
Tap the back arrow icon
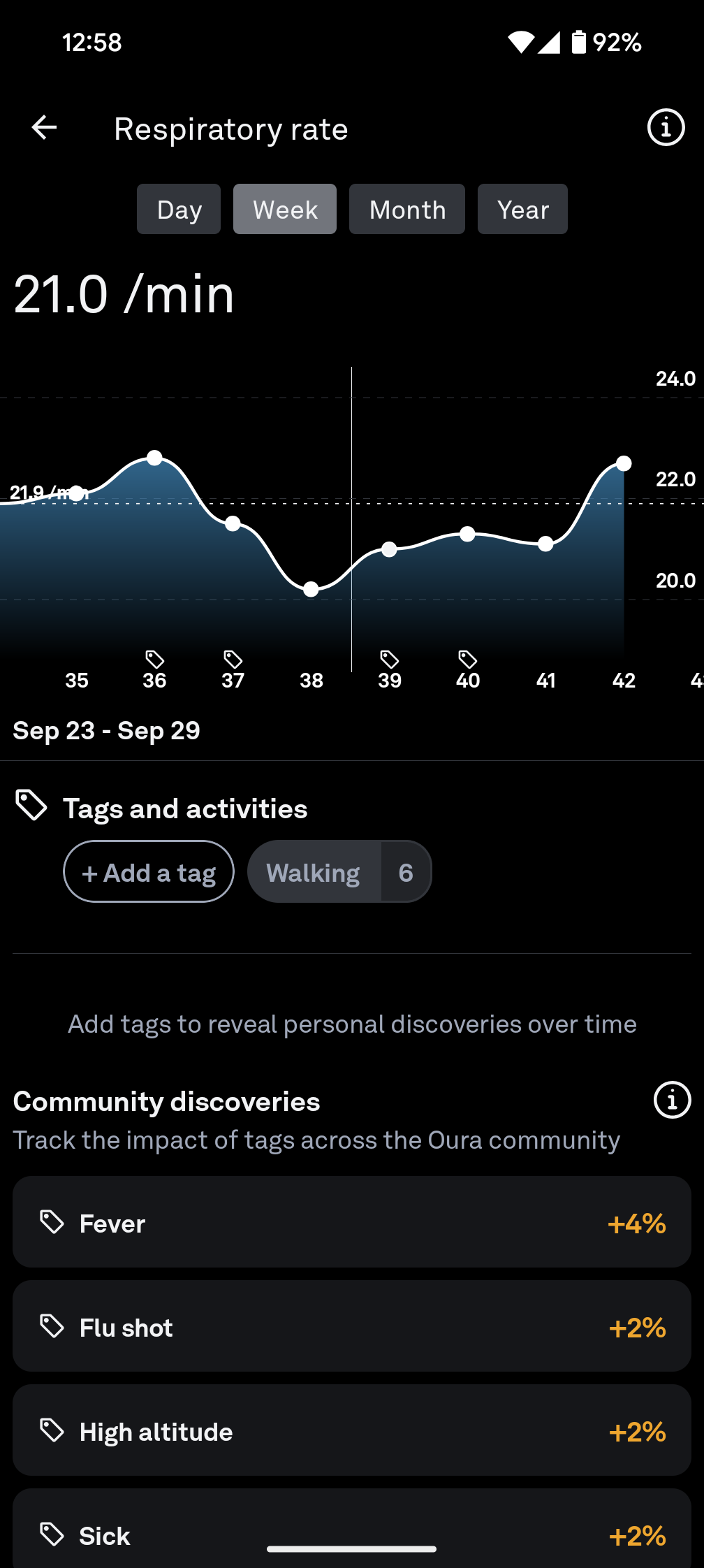click(45, 128)
